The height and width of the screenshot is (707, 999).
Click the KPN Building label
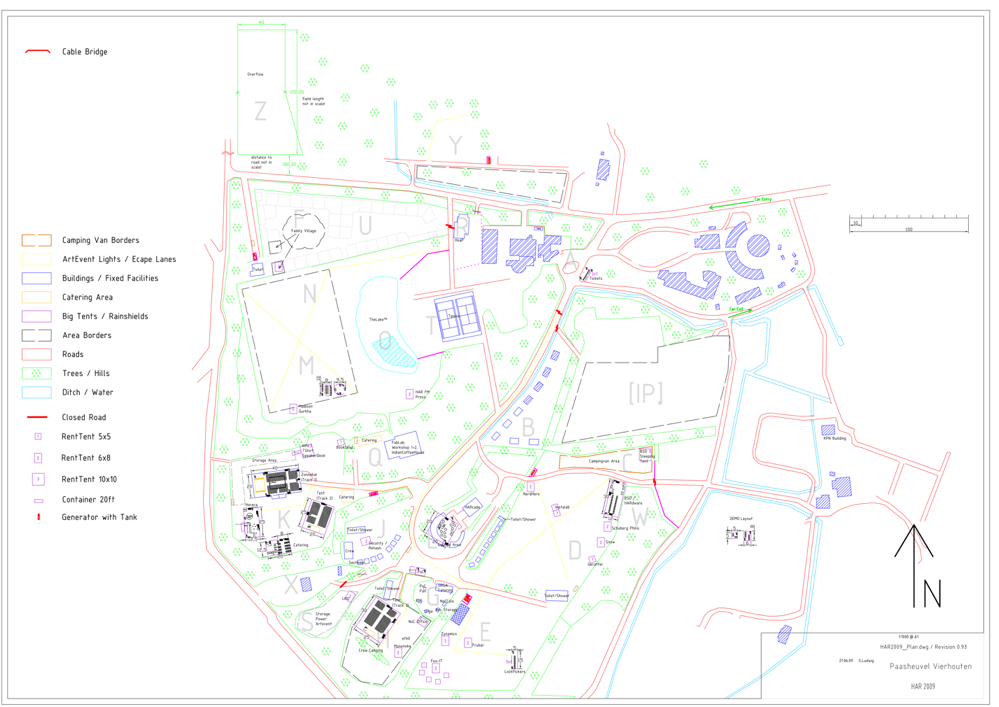pos(834,438)
